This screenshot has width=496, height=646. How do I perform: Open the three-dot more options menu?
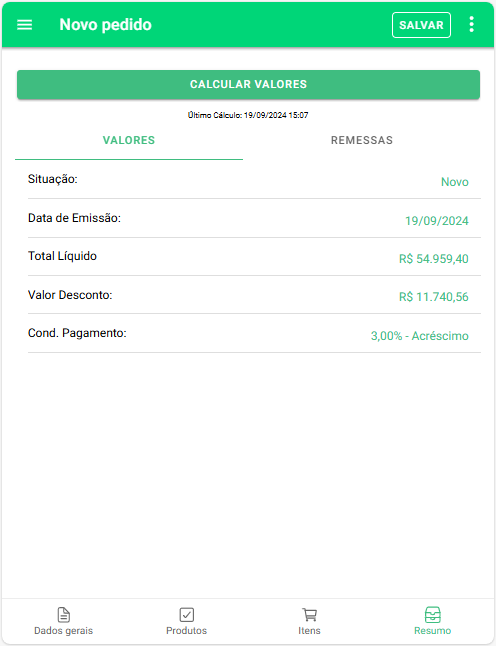click(472, 25)
